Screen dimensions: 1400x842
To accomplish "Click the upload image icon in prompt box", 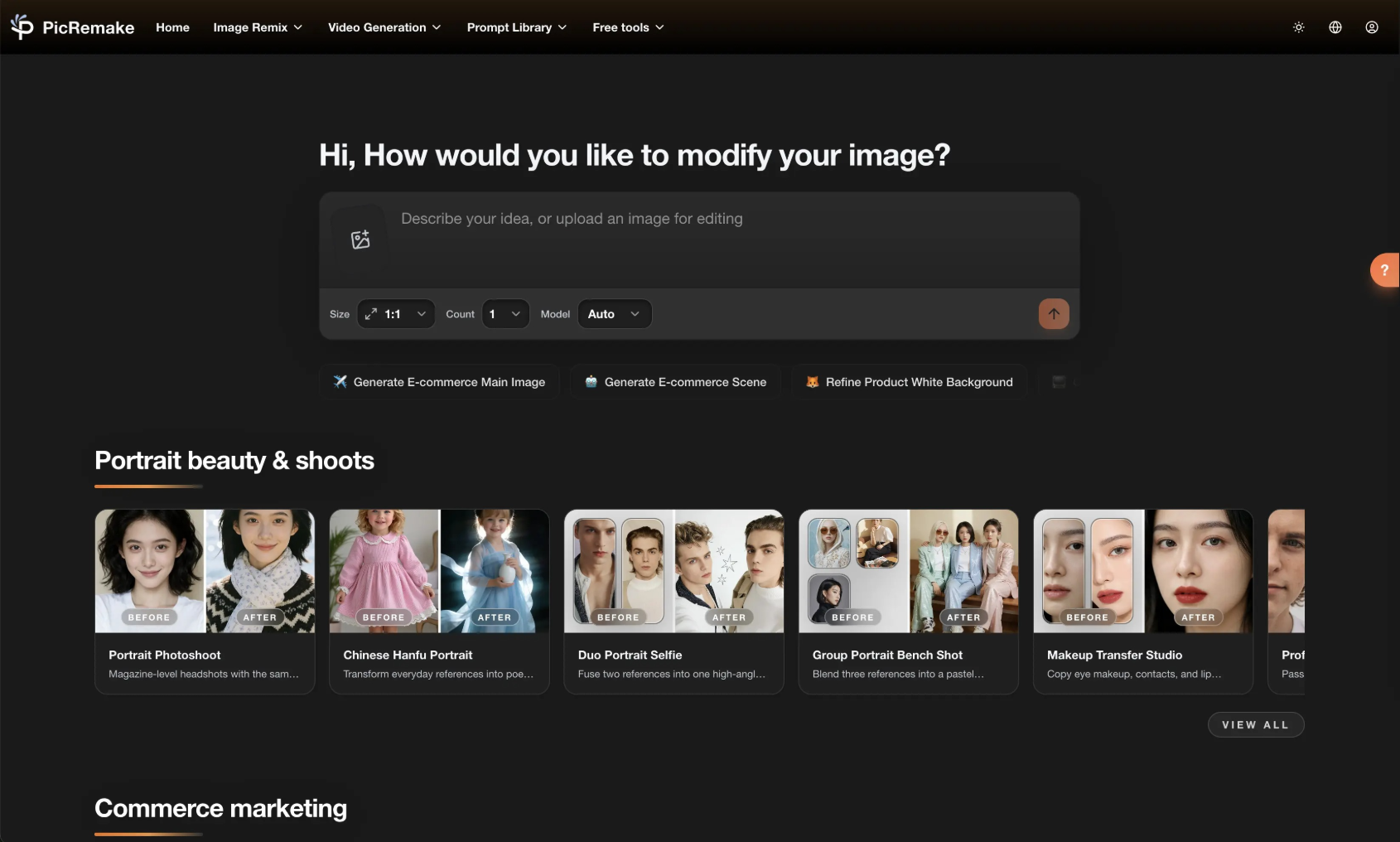I will point(360,239).
